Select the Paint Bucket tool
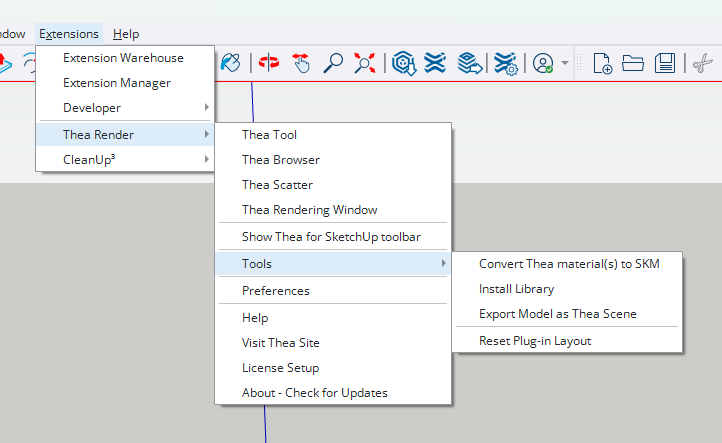The height and width of the screenshot is (443, 722). pyautogui.click(x=231, y=63)
